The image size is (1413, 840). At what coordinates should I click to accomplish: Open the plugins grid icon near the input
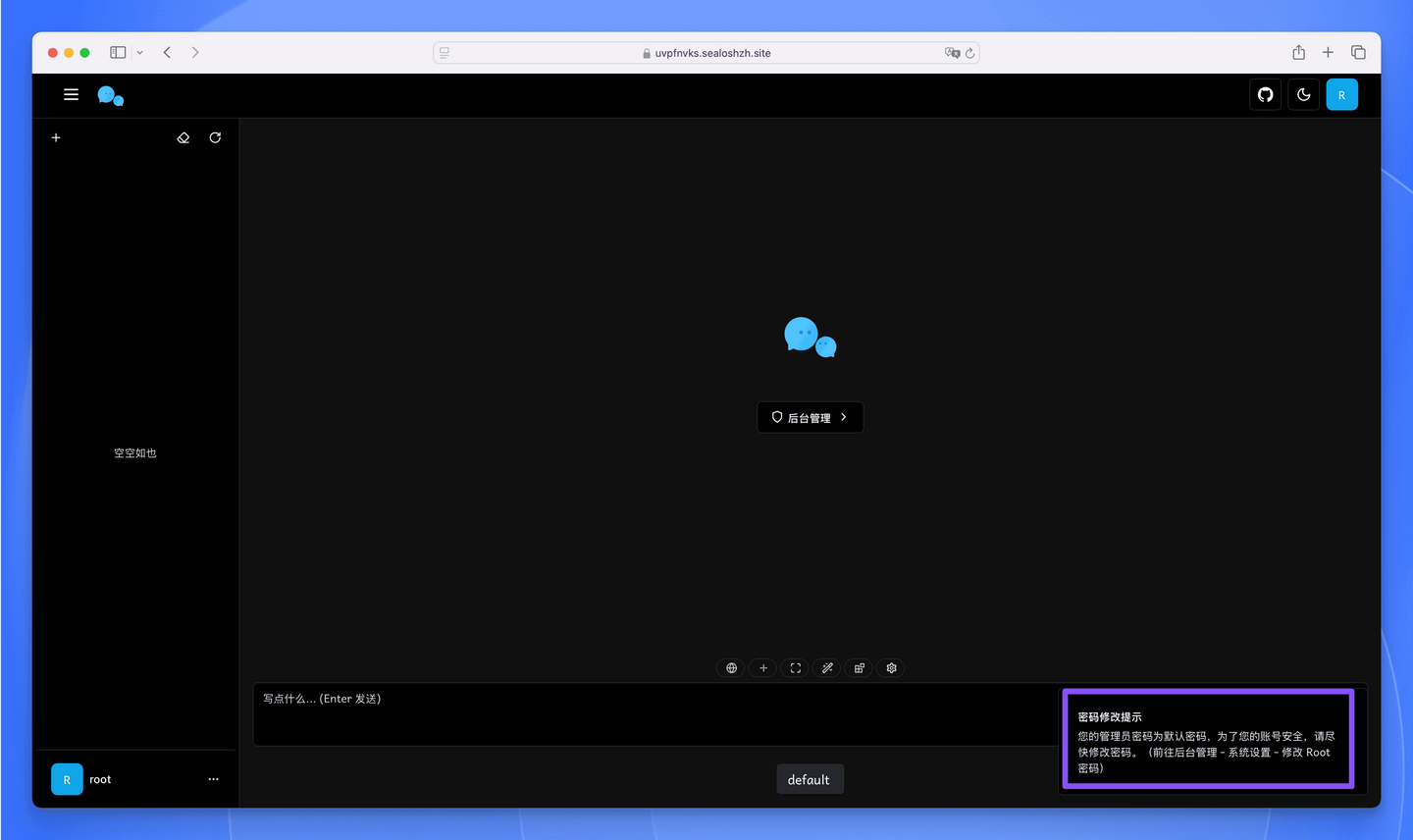859,667
